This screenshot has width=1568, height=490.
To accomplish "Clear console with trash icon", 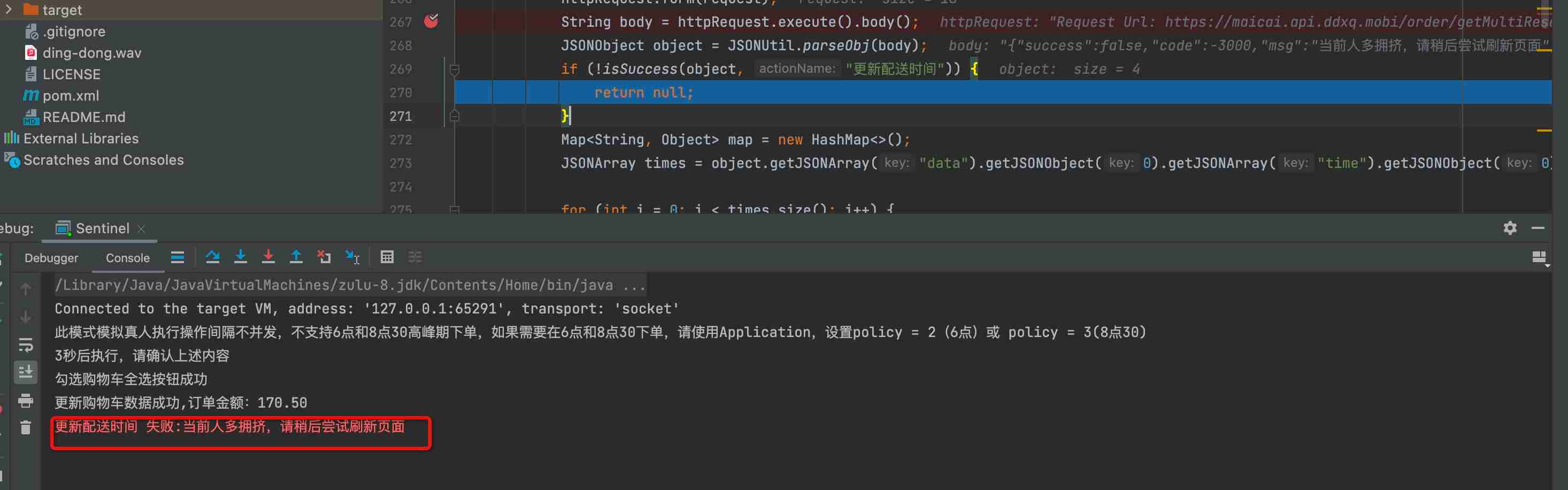I will click(x=26, y=428).
